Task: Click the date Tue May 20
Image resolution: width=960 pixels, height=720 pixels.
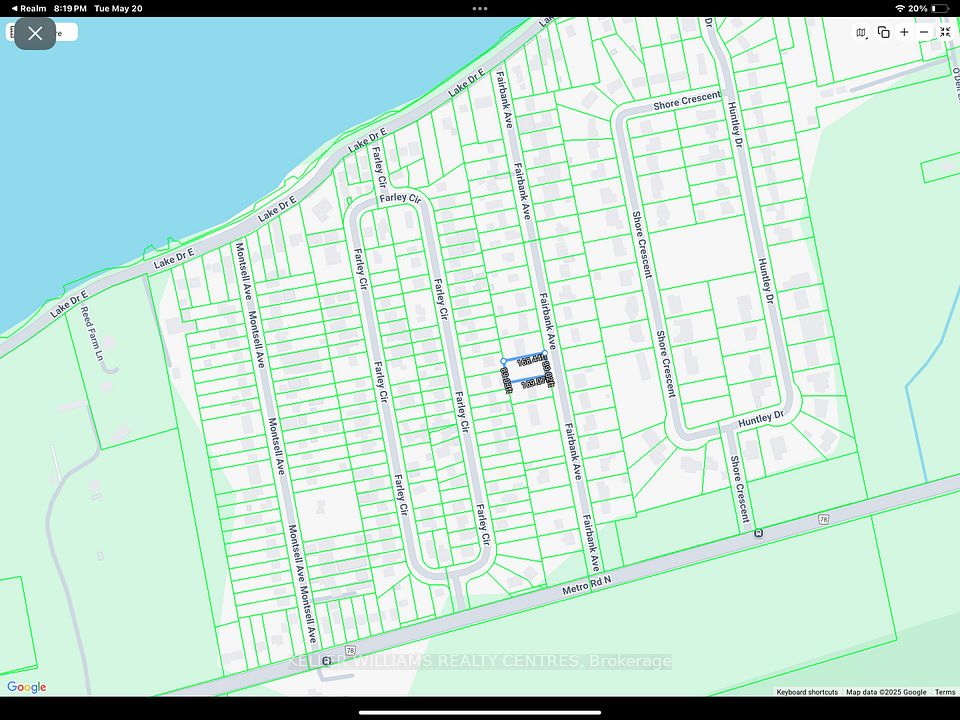Action: [x=118, y=9]
